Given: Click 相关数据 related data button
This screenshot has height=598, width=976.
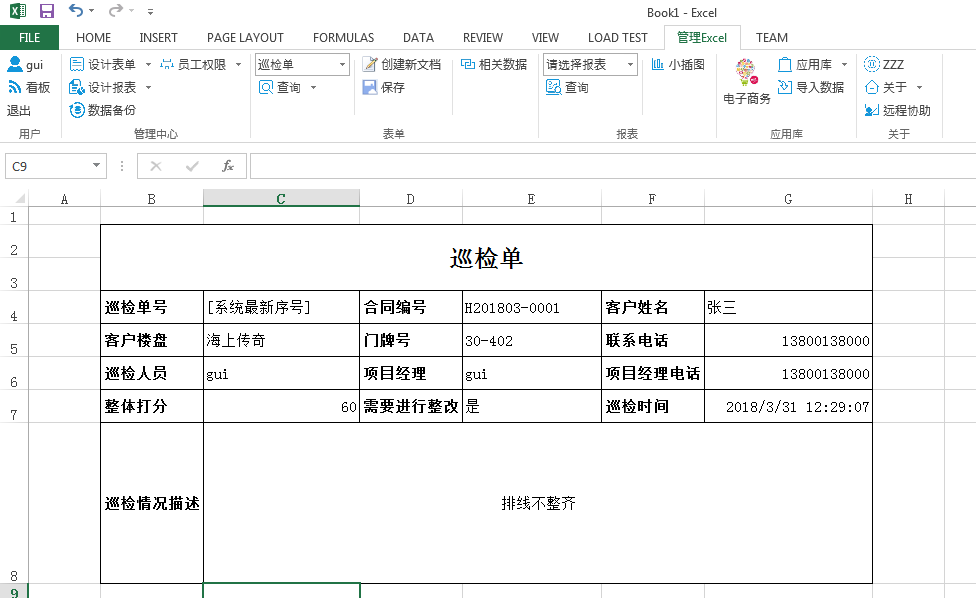Looking at the screenshot, I should click(x=494, y=64).
